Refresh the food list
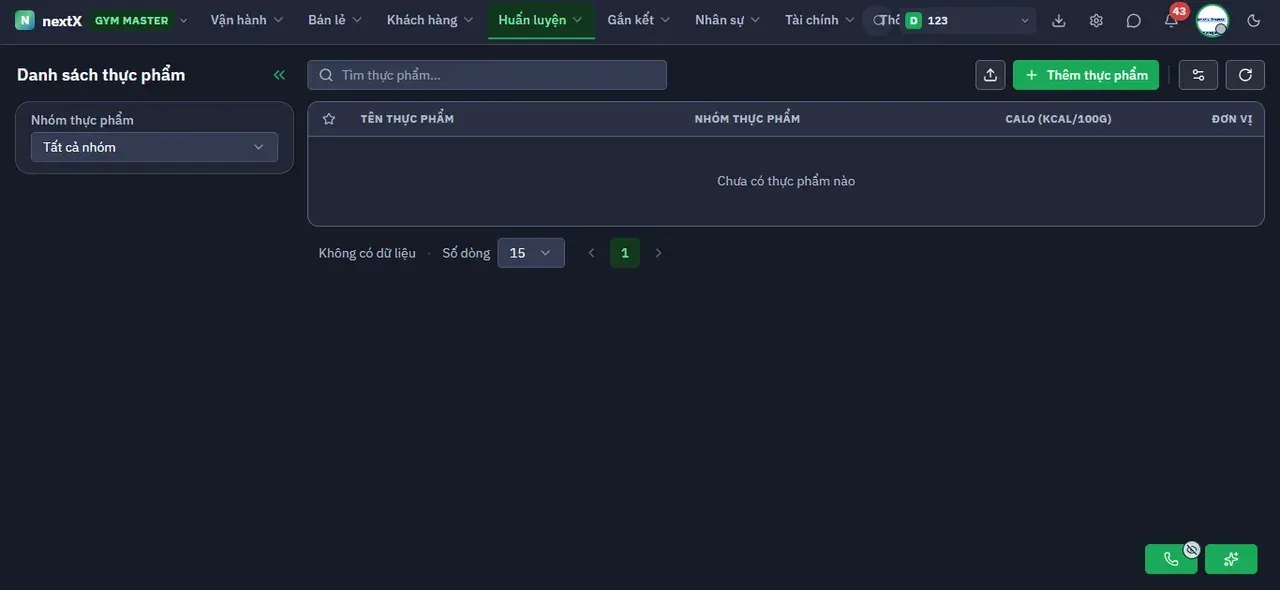This screenshot has width=1280, height=590. [1245, 75]
